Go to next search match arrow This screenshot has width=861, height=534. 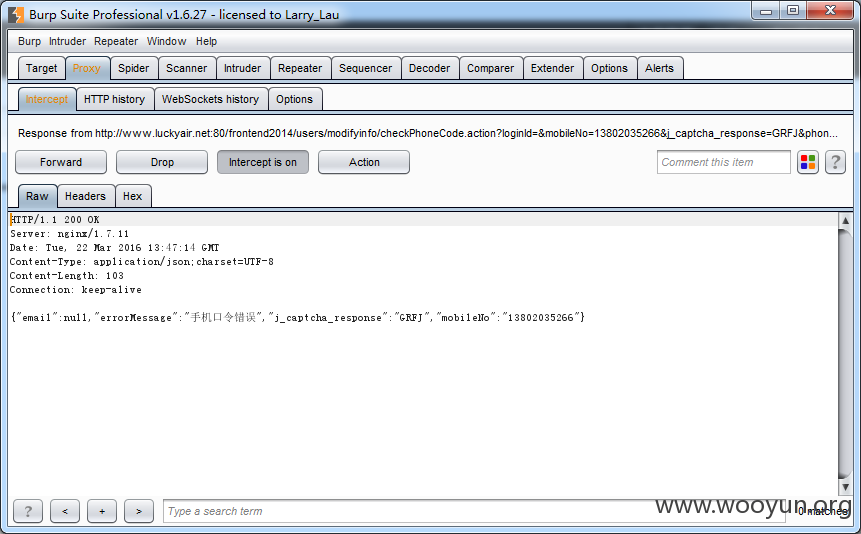[139, 511]
